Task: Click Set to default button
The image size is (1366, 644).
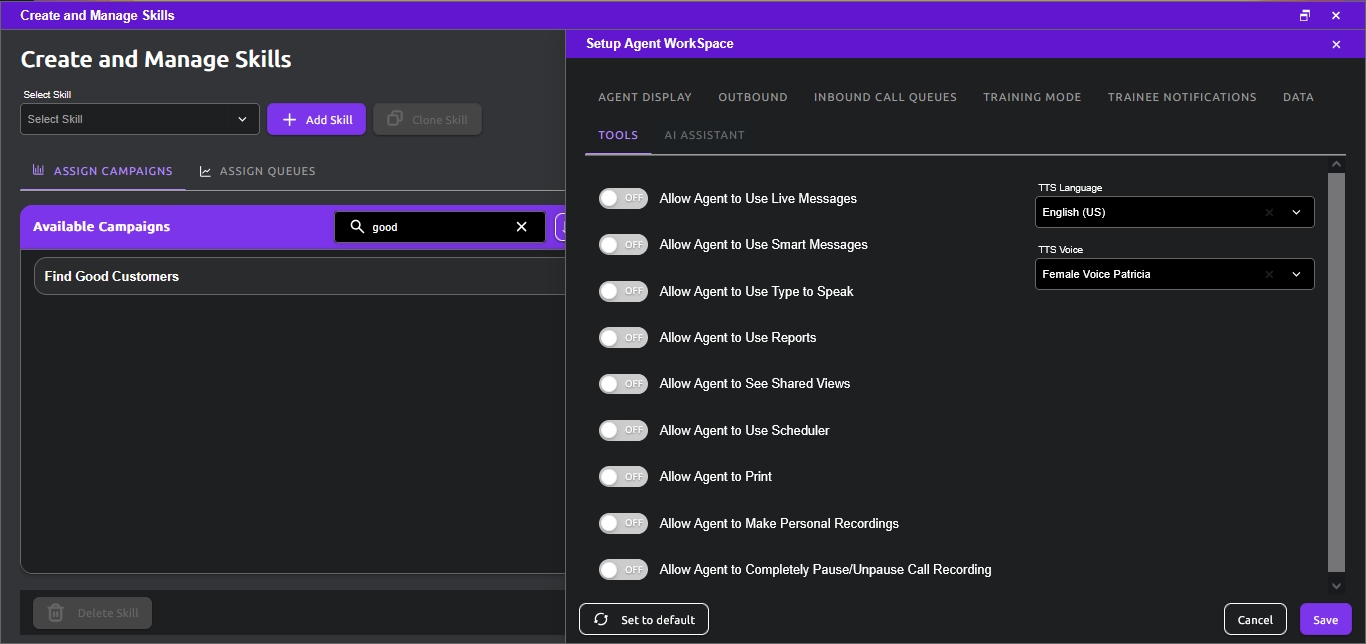Action: tap(644, 619)
